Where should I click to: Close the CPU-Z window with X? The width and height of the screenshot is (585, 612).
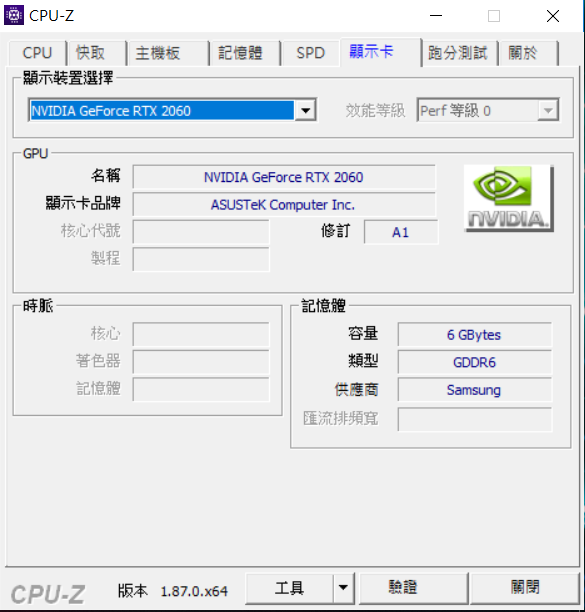coord(553,16)
